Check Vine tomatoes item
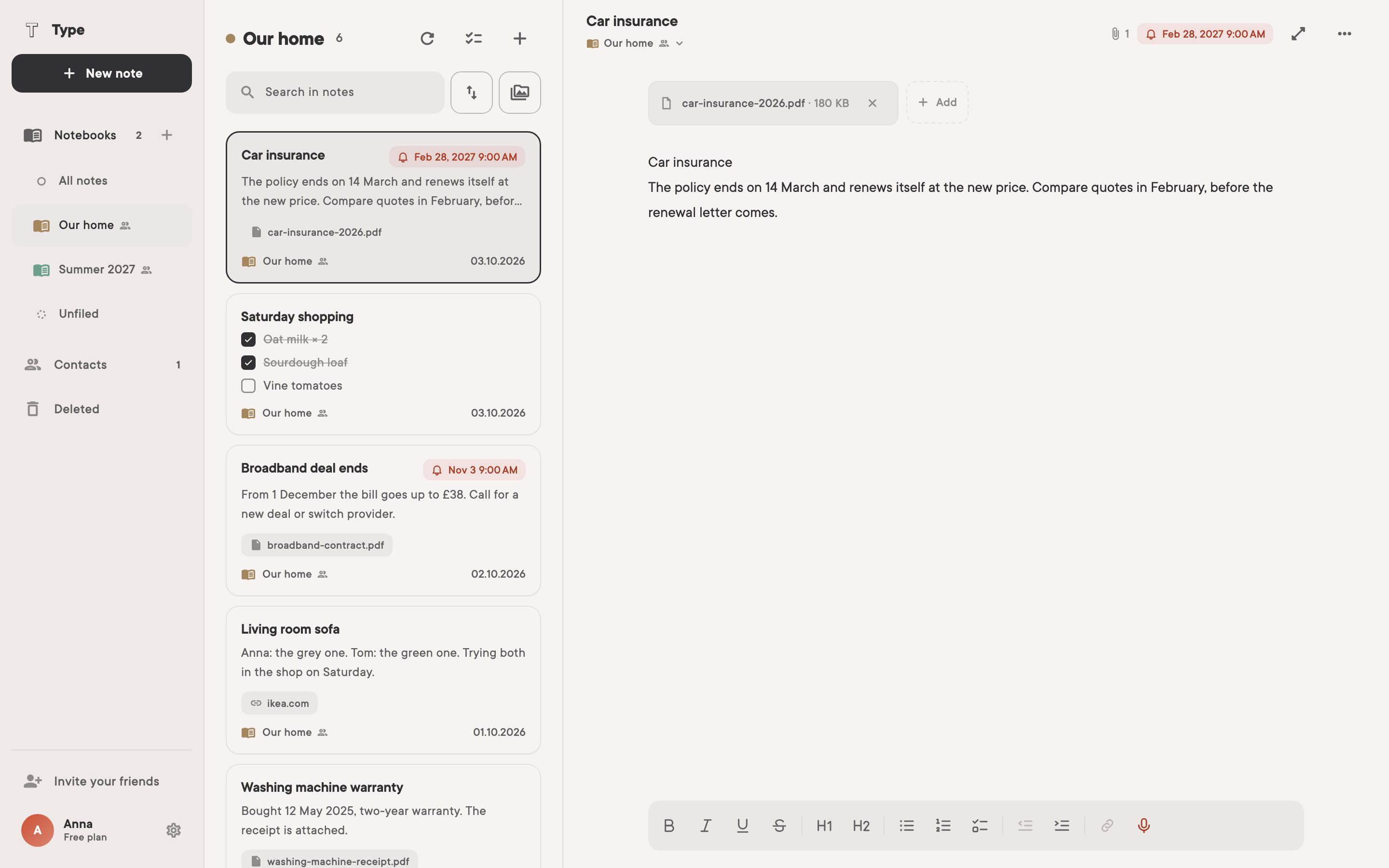This screenshot has height=868, width=1389. [248, 386]
